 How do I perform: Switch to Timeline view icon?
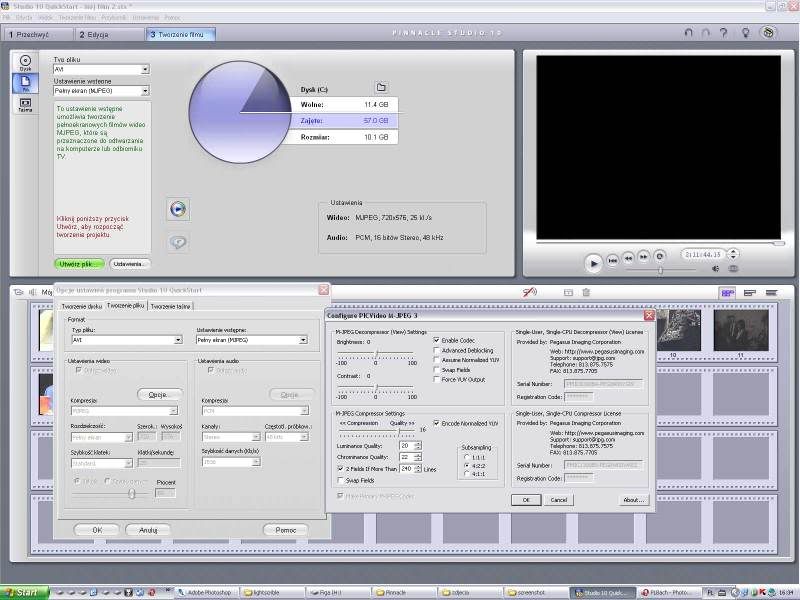749,293
